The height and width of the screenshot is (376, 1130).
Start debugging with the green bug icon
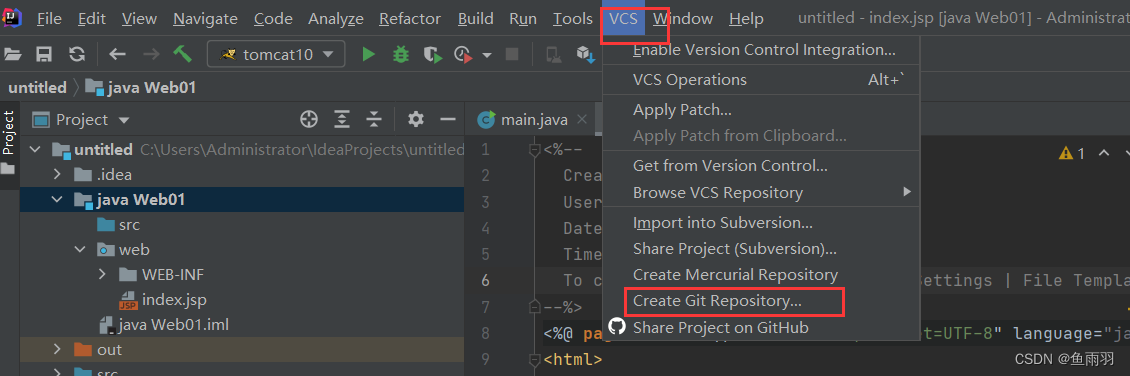400,54
